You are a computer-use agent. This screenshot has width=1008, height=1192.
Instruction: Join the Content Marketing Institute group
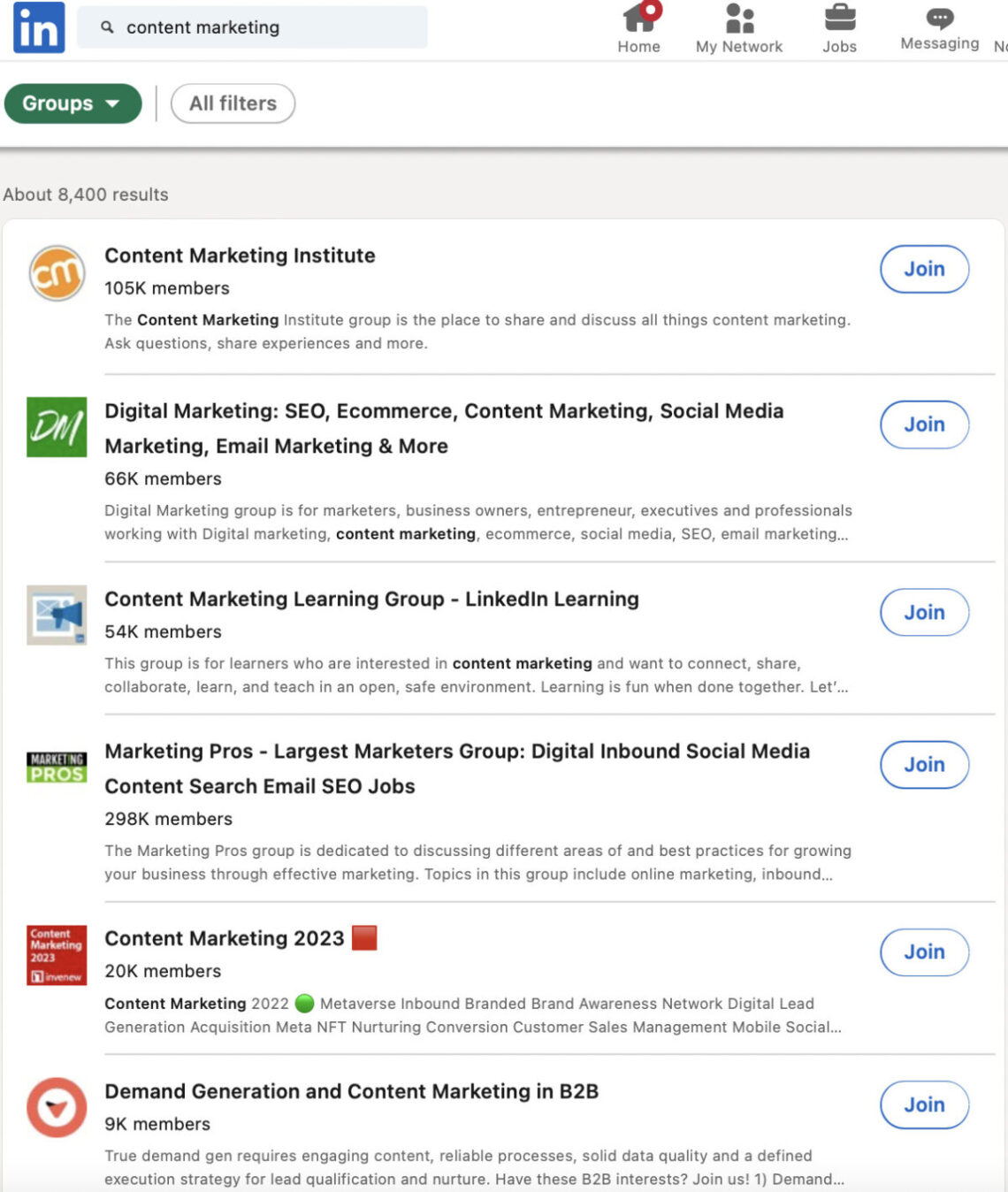[x=924, y=269]
